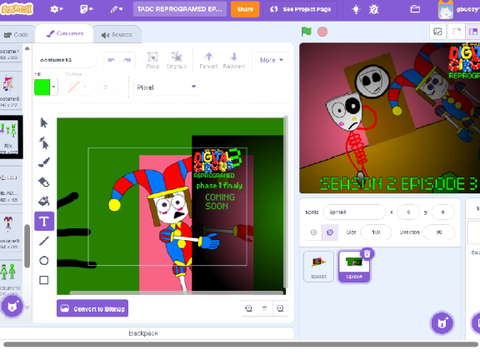Choose the Brush tool
Image resolution: width=480 pixels, height=360 pixels.
(x=44, y=162)
